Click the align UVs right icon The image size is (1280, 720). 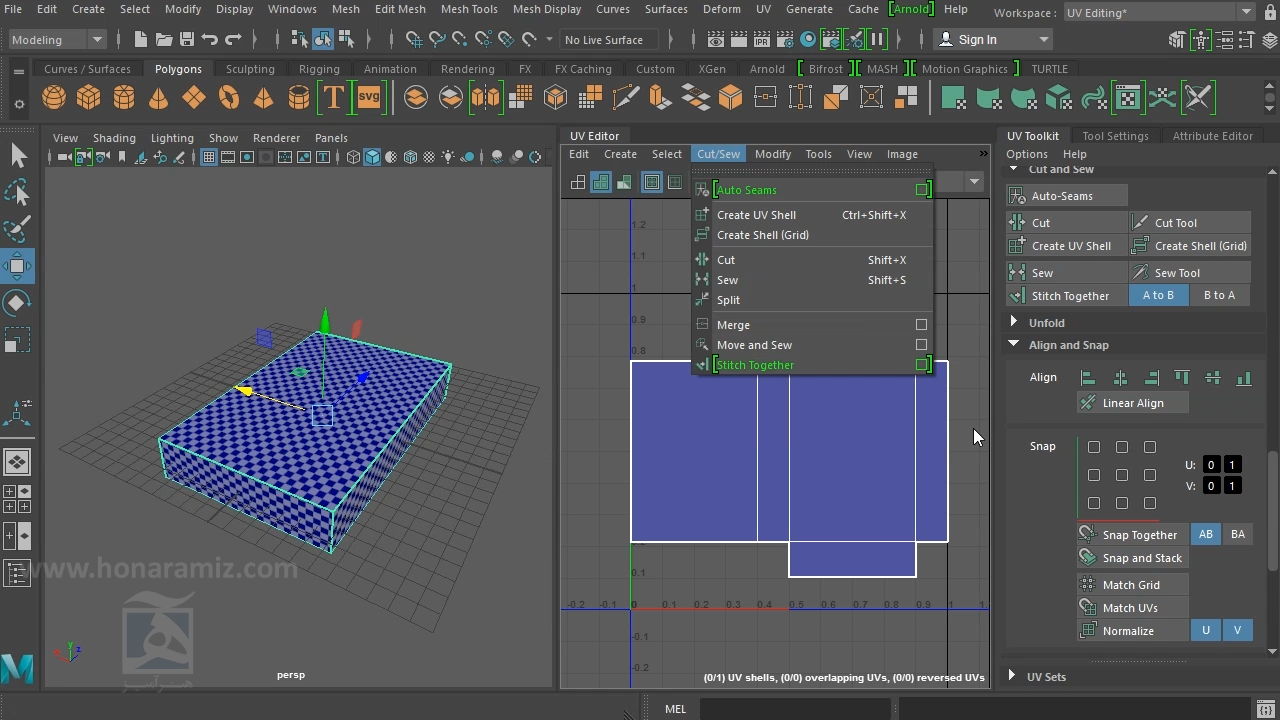pyautogui.click(x=1151, y=378)
